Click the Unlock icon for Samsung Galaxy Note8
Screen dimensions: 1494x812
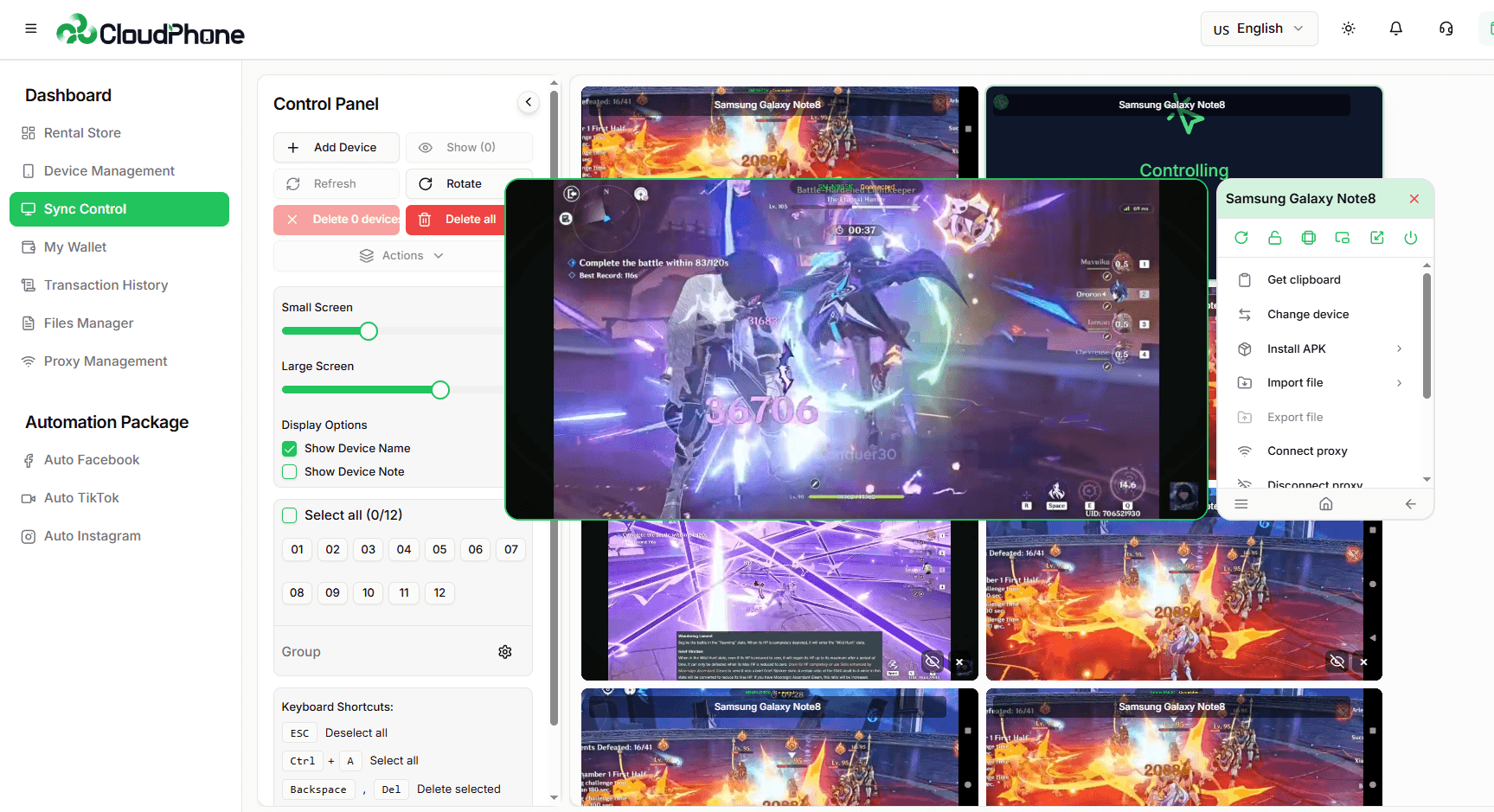pos(1274,237)
